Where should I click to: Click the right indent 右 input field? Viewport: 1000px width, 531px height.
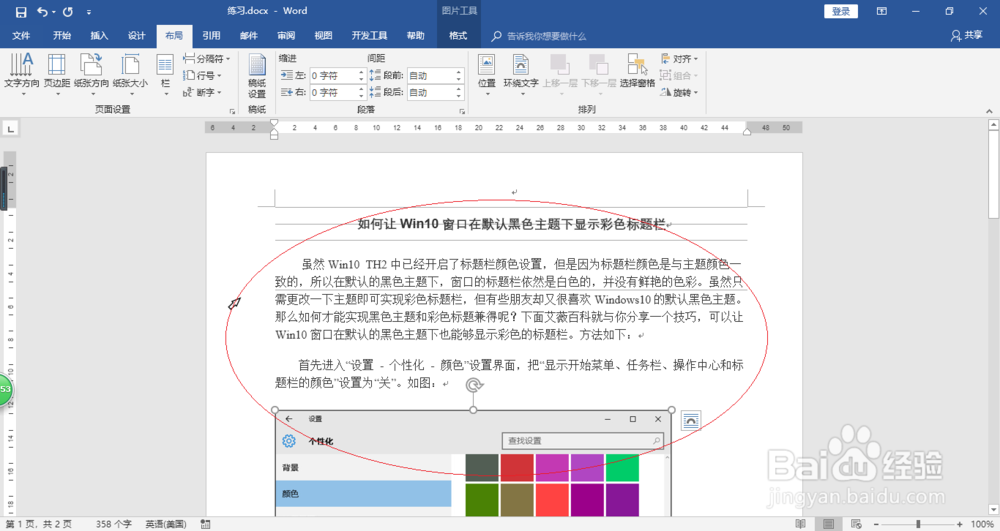pyautogui.click(x=334, y=92)
